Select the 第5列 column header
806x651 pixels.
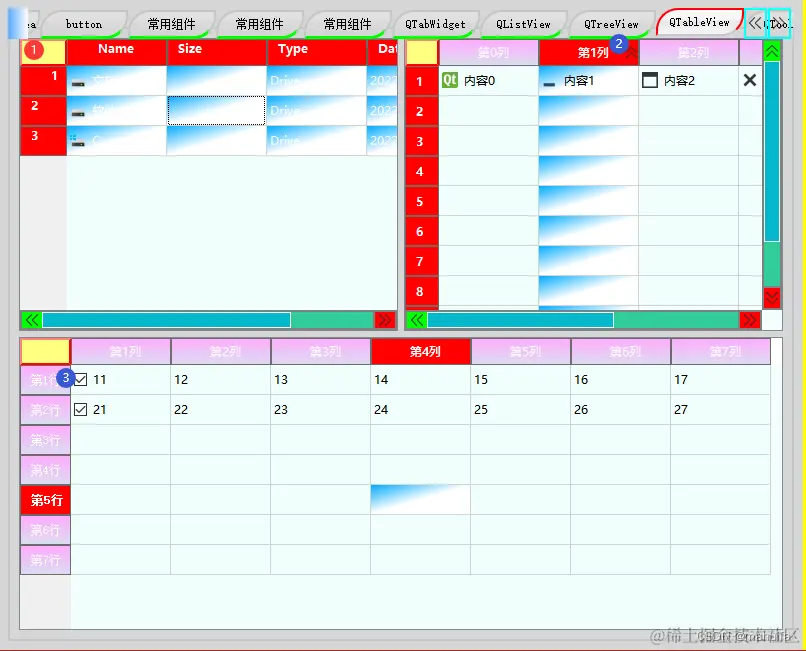[521, 352]
